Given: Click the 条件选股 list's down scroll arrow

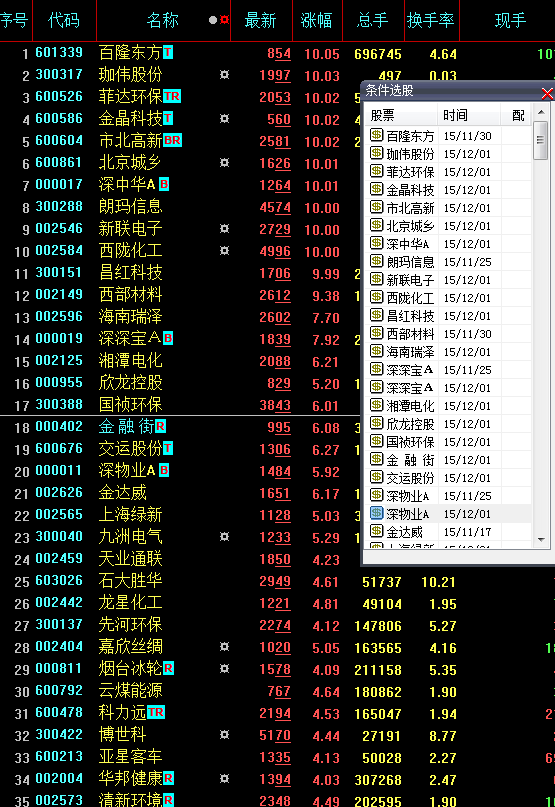Looking at the screenshot, I should coord(541,539).
